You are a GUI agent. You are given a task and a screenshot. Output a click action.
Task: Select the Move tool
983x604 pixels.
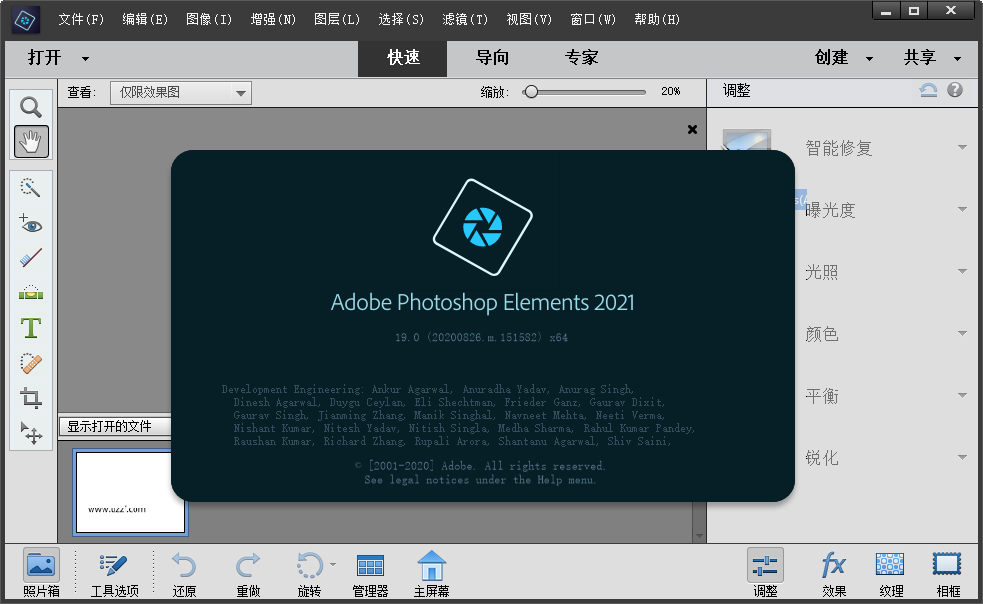click(30, 433)
